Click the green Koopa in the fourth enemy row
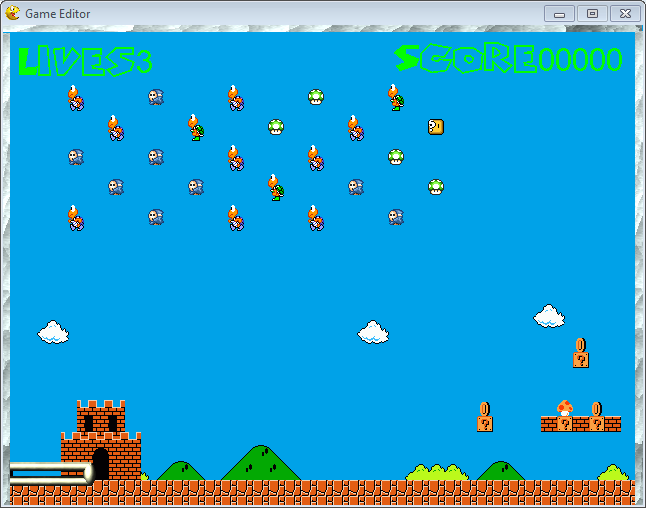Viewport: 646px width, 508px height. 276,188
